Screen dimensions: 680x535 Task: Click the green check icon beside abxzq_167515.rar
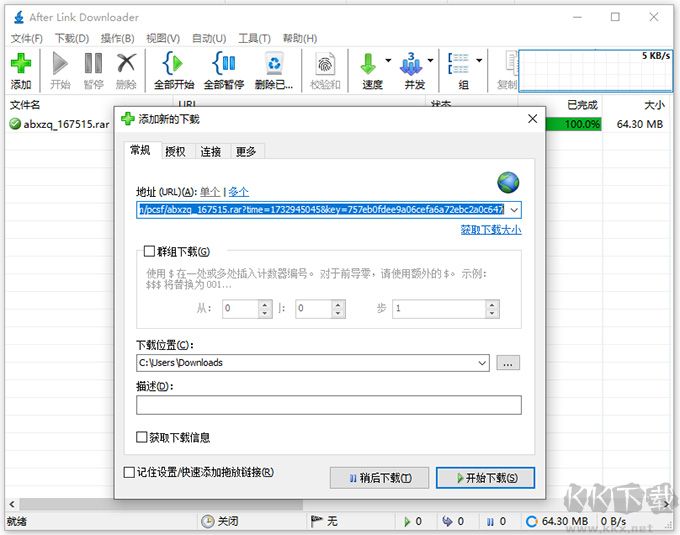click(x=15, y=124)
